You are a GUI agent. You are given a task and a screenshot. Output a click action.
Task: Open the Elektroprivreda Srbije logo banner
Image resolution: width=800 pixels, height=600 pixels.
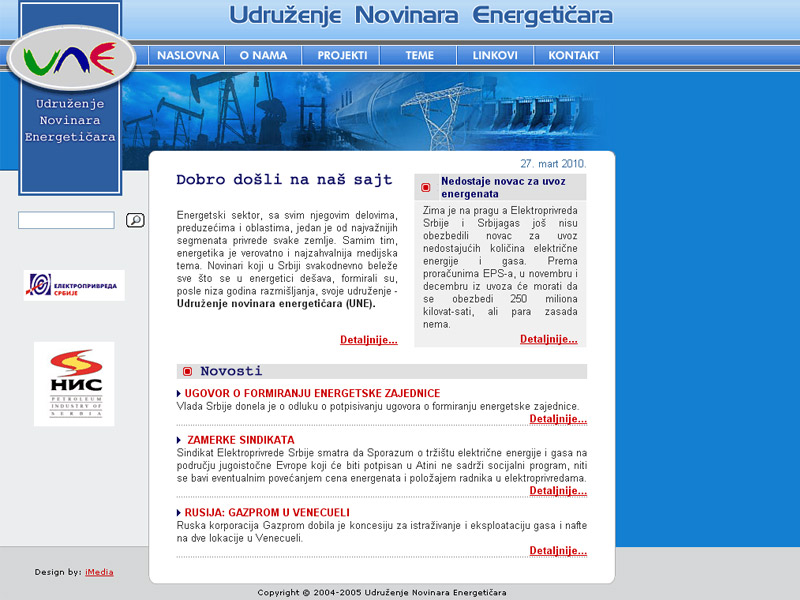pyautogui.click(x=74, y=285)
